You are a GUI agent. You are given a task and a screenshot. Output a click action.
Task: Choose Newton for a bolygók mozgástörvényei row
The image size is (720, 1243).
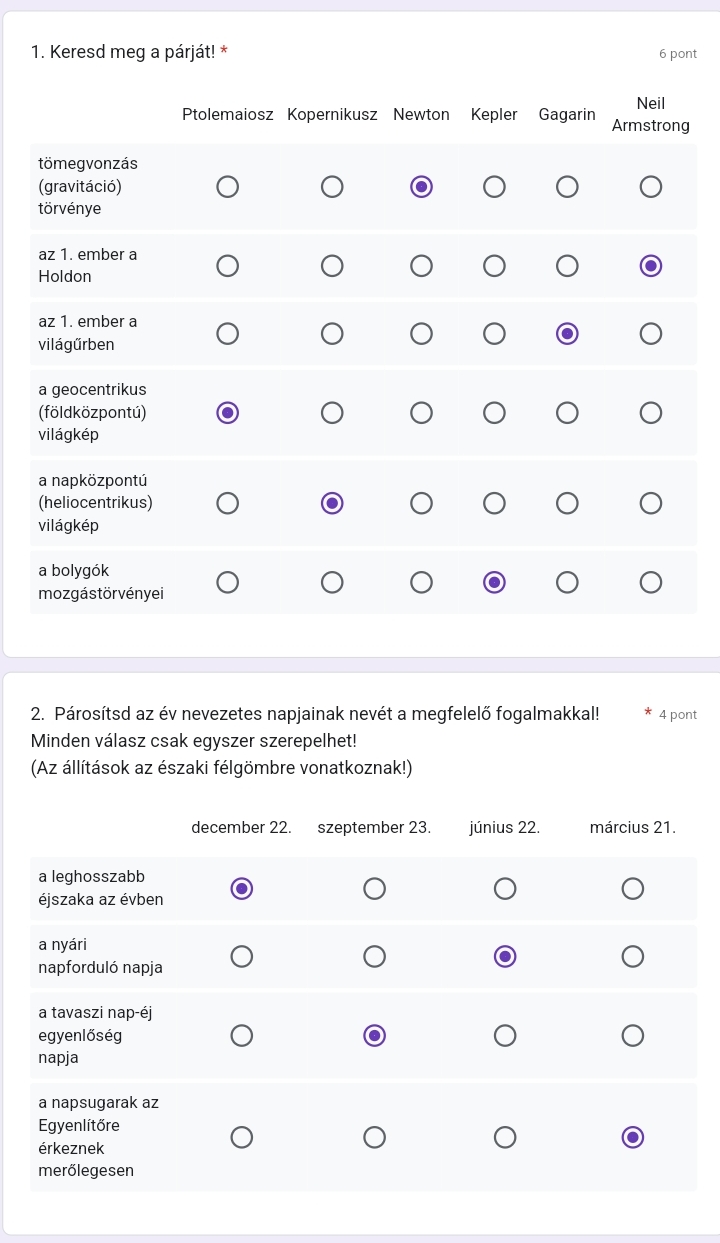point(421,582)
